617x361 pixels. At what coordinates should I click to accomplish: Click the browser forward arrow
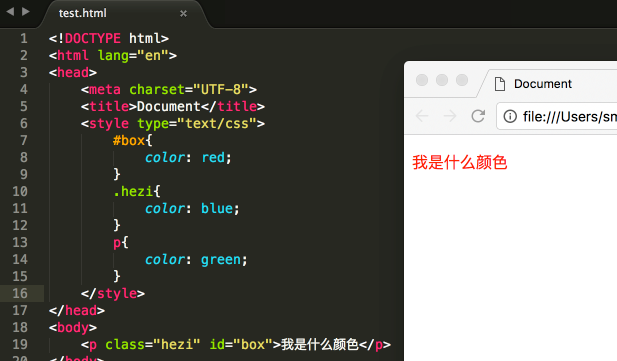[x=450, y=116]
